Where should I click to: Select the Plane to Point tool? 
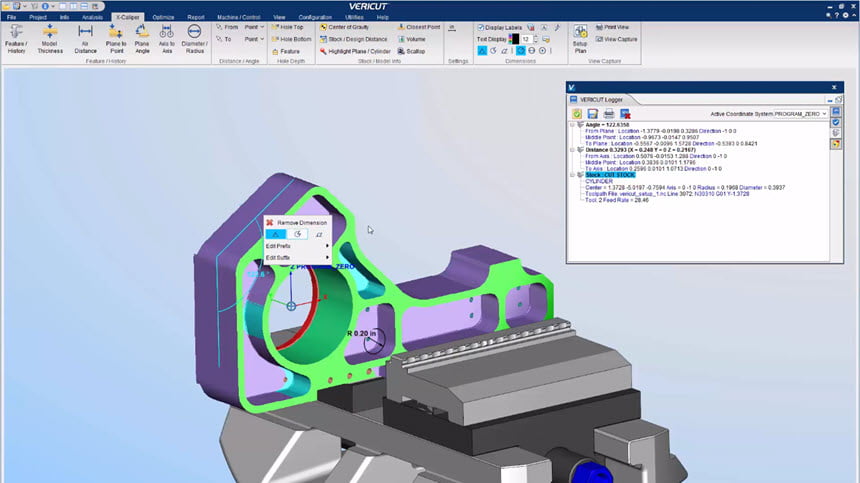point(116,39)
